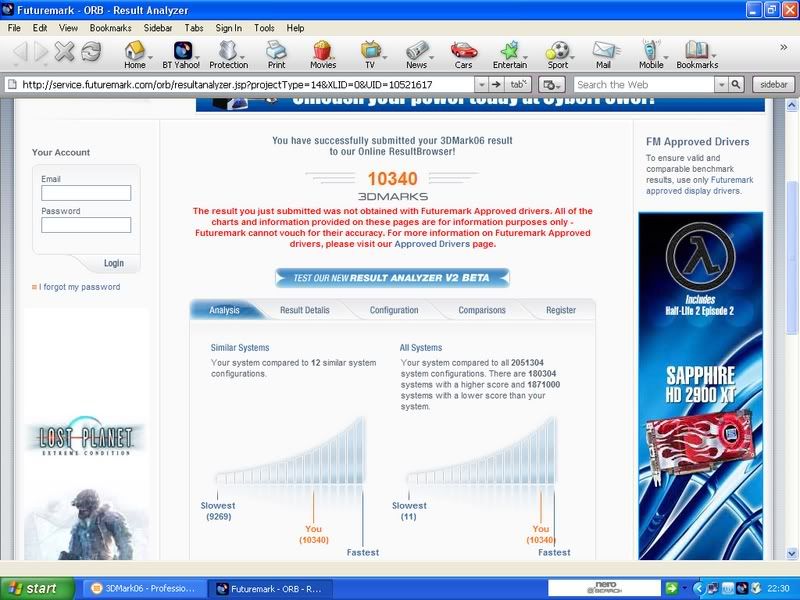The image size is (800, 600).
Task: Open the Home toolbar icon
Action: pyautogui.click(x=135, y=55)
